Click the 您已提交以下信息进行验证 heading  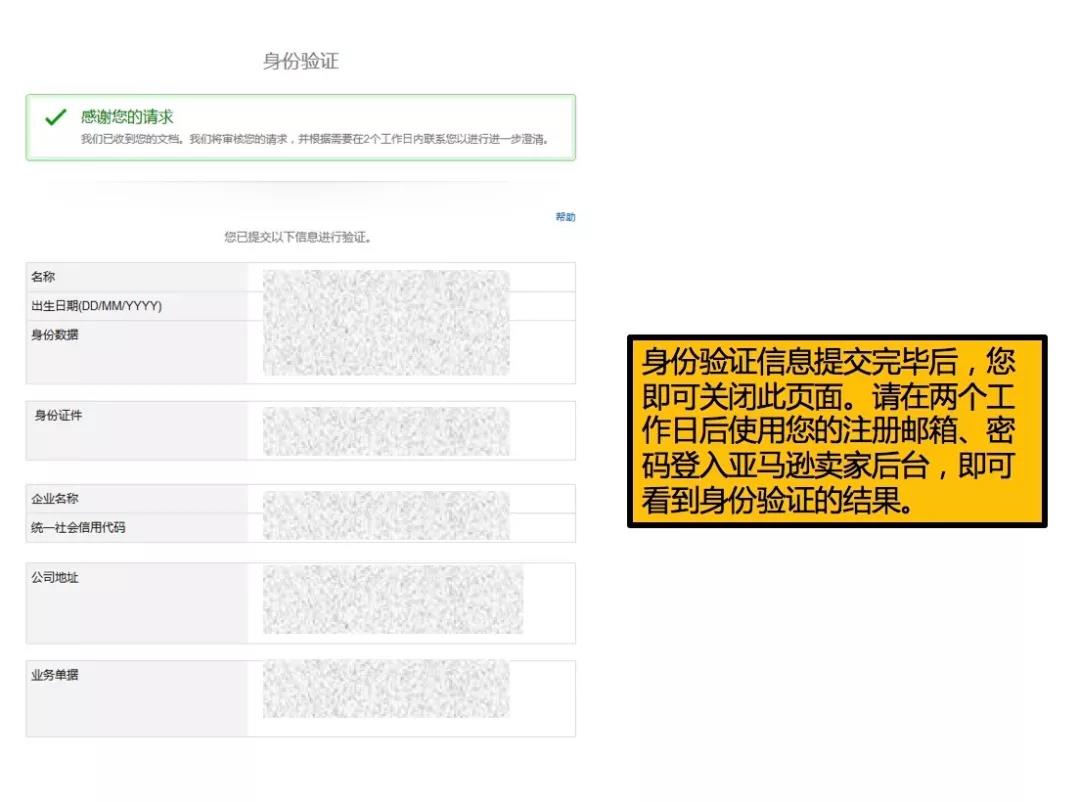(296, 238)
